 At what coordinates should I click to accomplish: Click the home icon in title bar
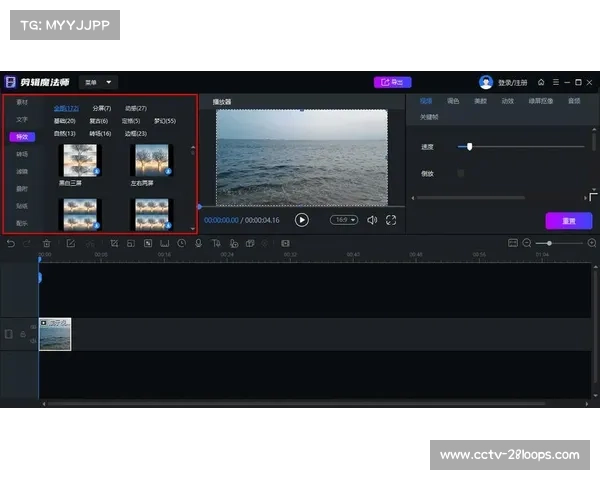click(x=541, y=82)
